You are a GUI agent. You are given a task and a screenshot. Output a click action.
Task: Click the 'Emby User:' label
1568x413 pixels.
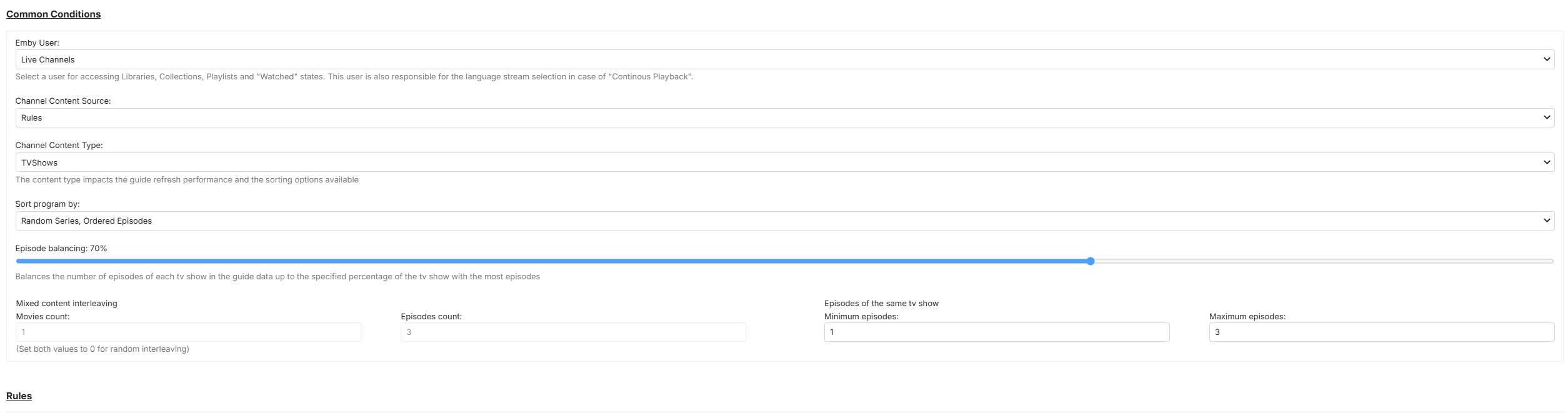37,43
